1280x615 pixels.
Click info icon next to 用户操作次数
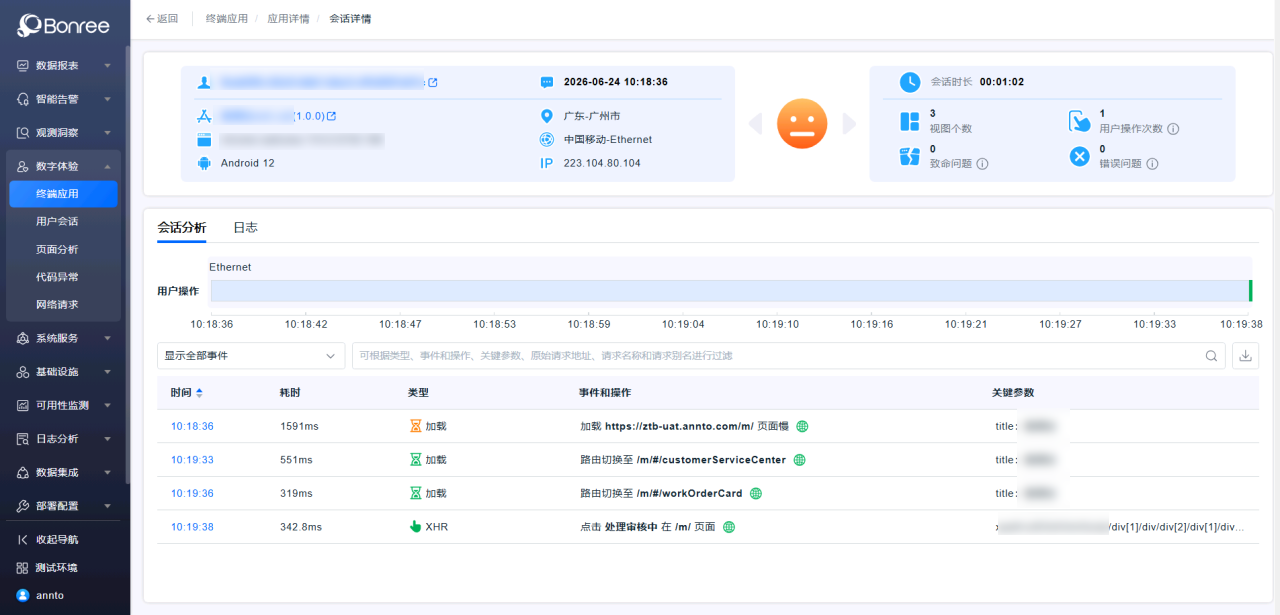click(1173, 129)
